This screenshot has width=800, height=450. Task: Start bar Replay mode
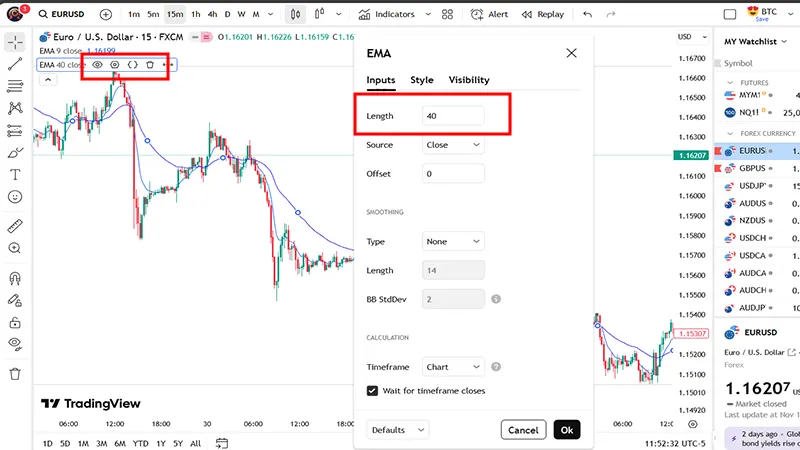coord(544,15)
